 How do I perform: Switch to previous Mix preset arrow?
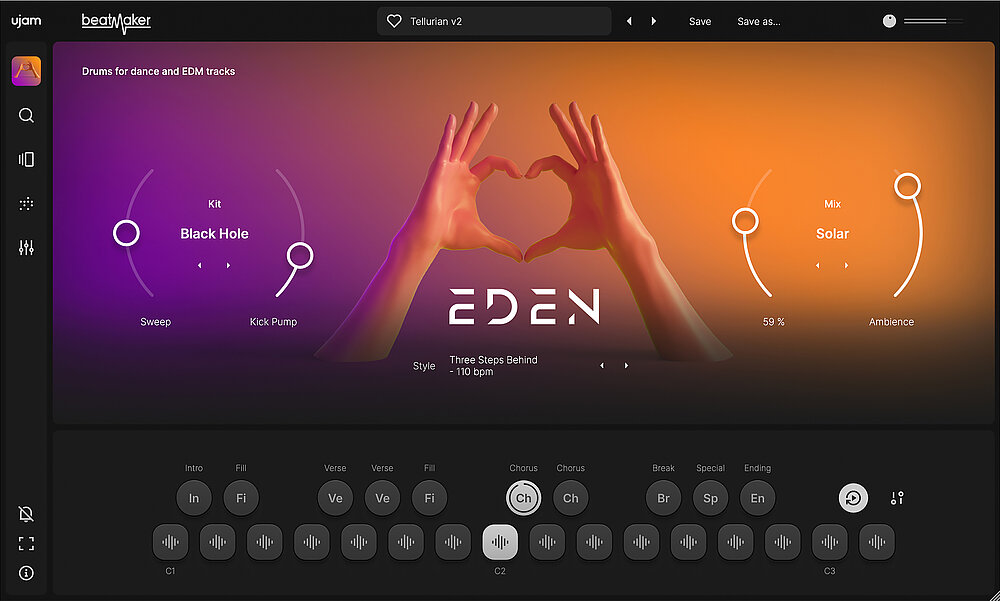click(818, 265)
